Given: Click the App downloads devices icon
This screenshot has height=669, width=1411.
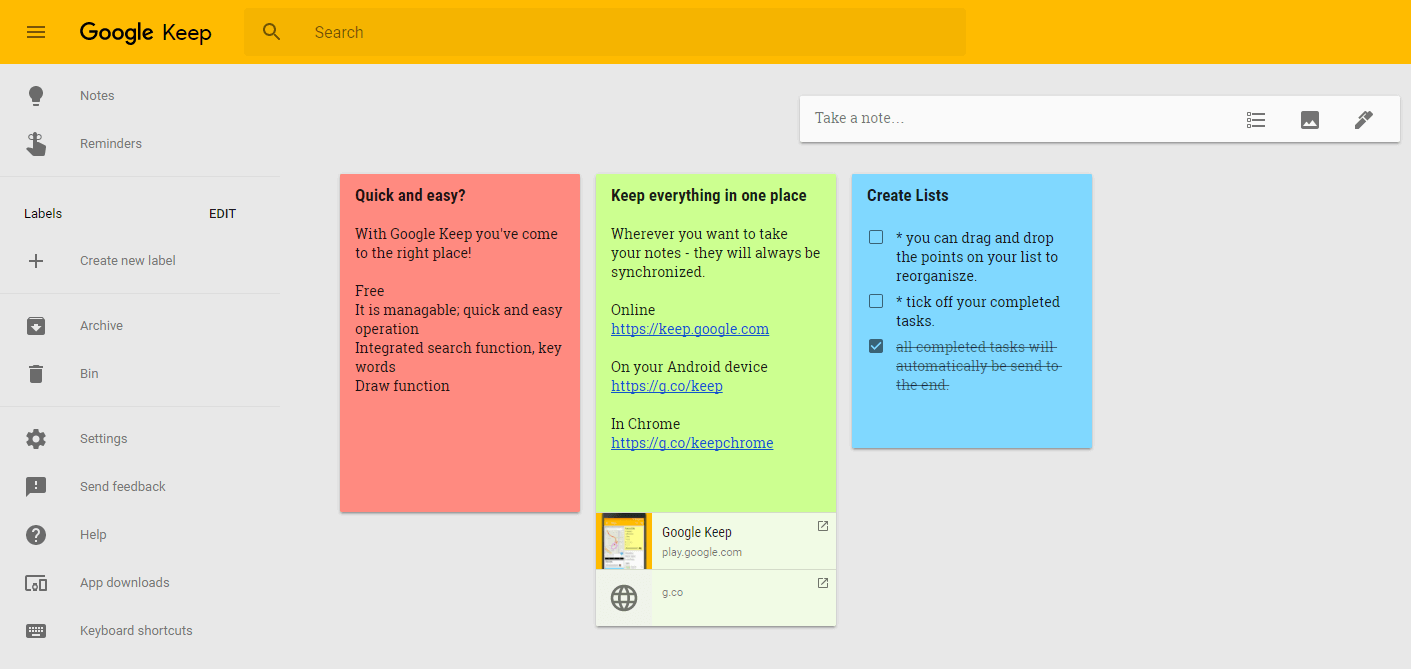Looking at the screenshot, I should click(x=36, y=583).
